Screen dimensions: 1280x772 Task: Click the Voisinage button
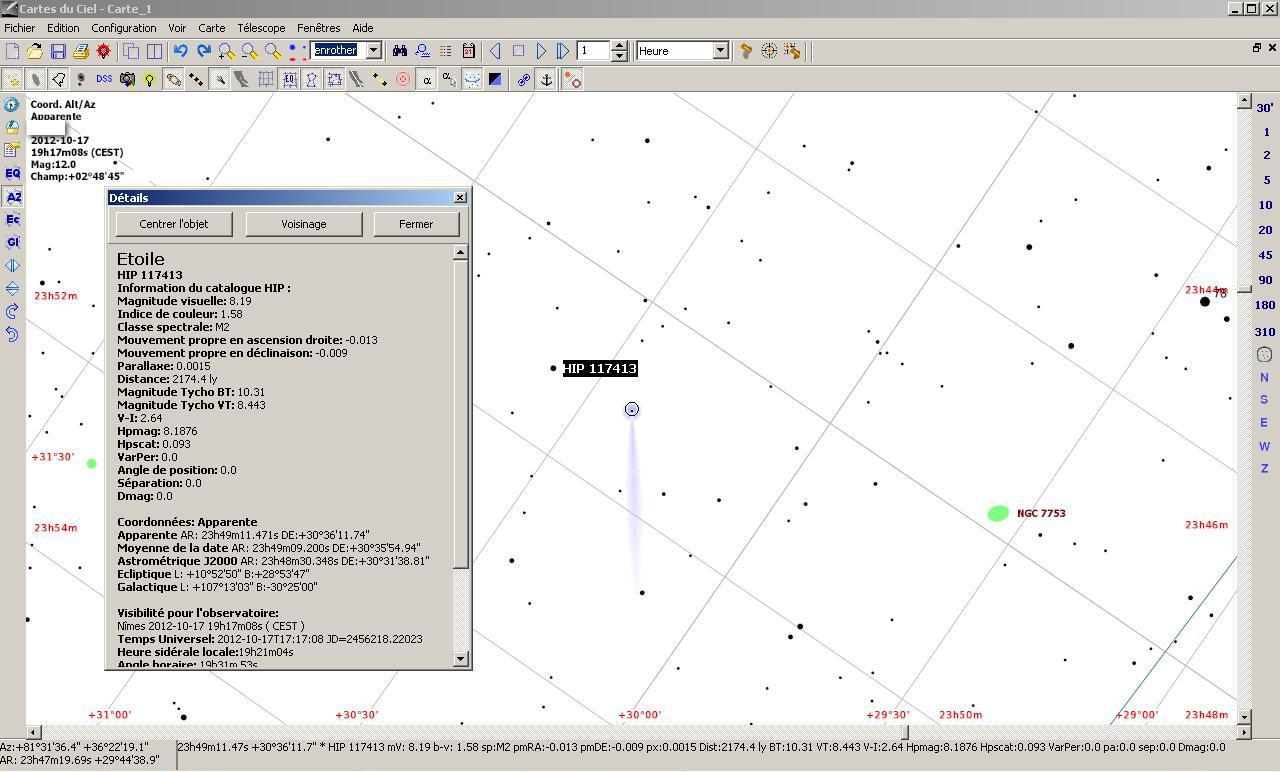[x=303, y=224]
